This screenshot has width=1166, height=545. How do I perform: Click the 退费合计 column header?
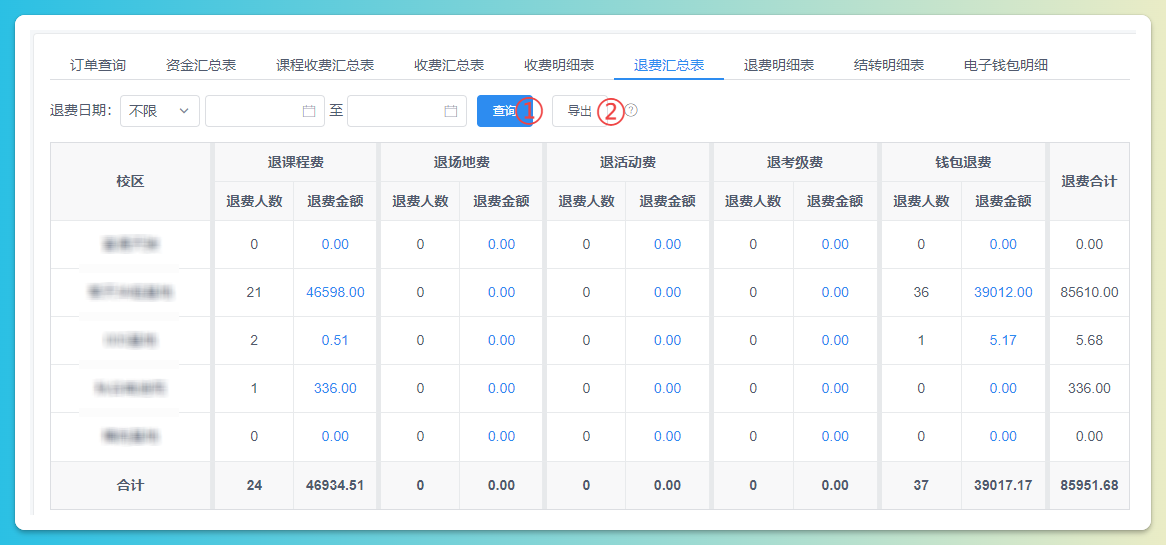(1089, 181)
